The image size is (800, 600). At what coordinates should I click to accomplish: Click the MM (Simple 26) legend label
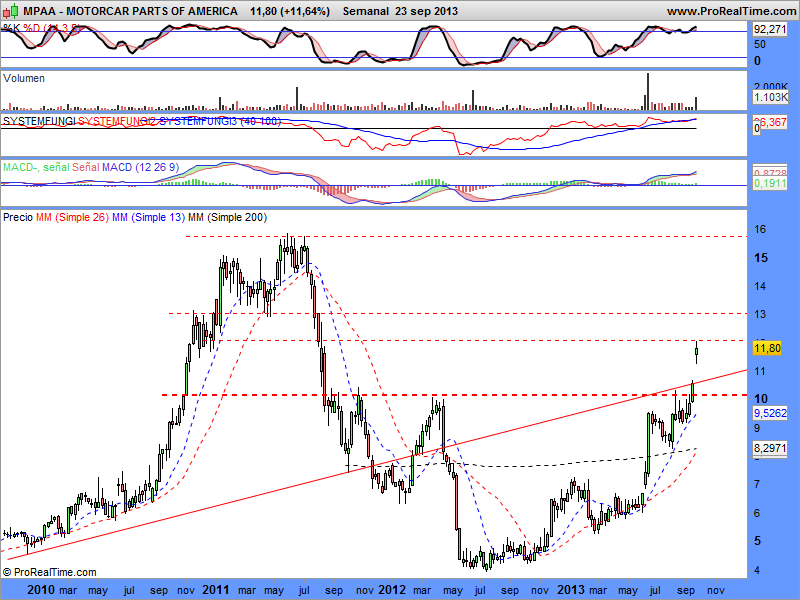point(72,217)
